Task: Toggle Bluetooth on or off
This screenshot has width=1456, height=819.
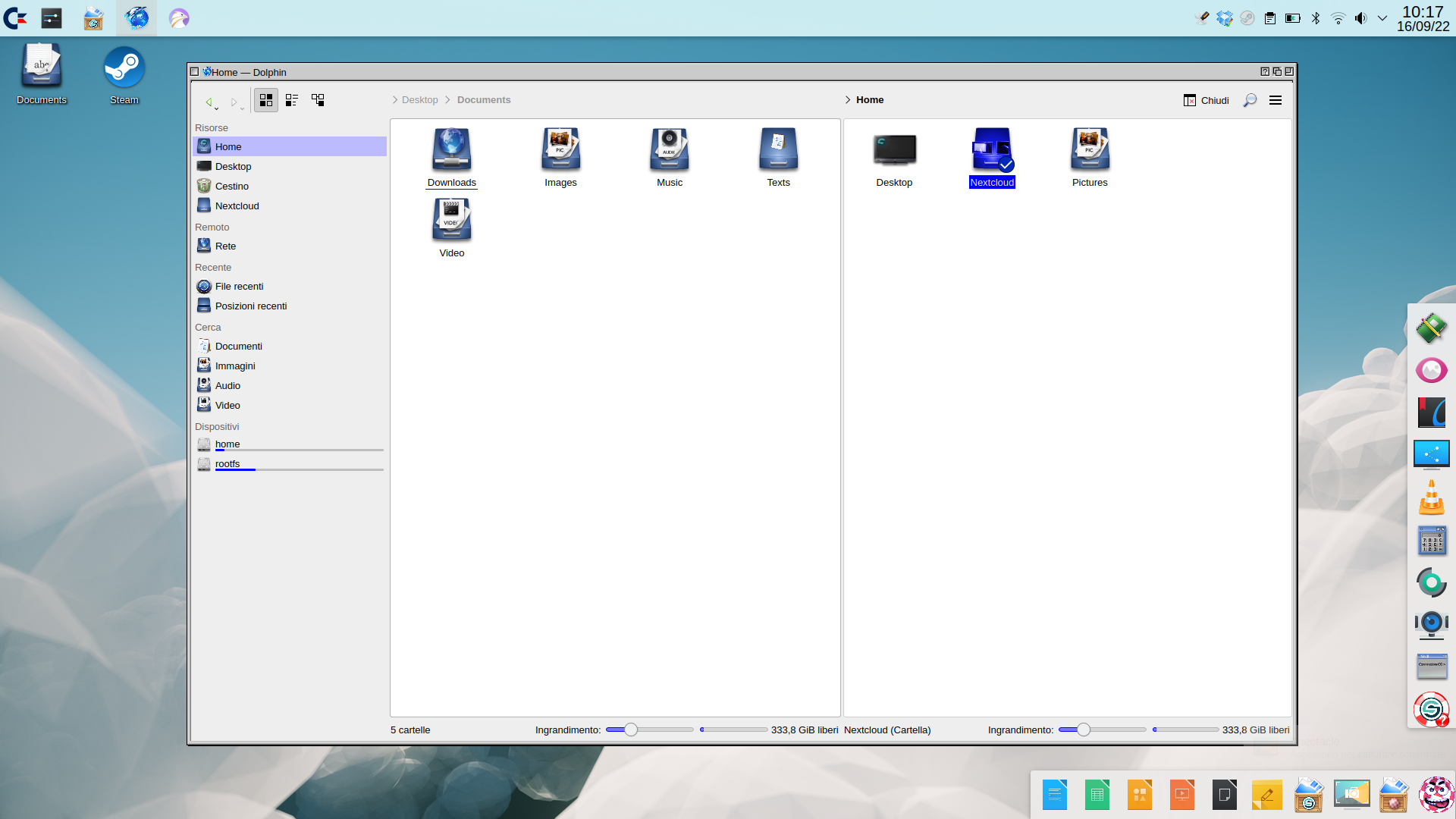Action: [x=1314, y=17]
